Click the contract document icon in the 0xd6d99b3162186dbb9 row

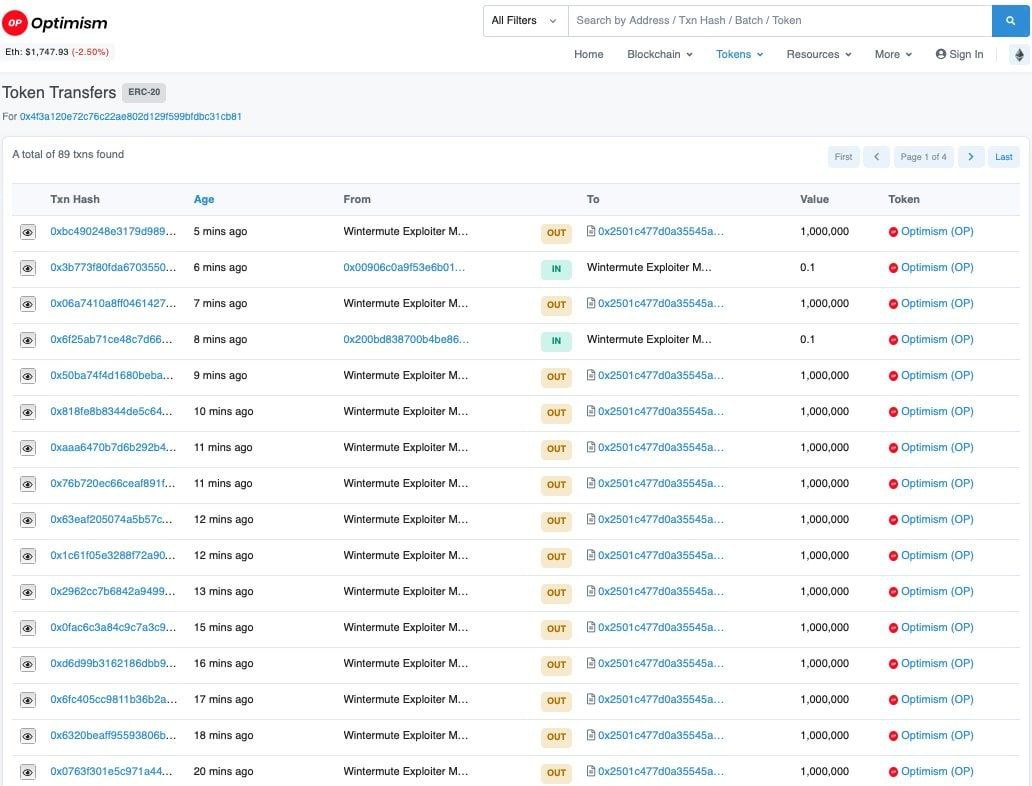[591, 663]
